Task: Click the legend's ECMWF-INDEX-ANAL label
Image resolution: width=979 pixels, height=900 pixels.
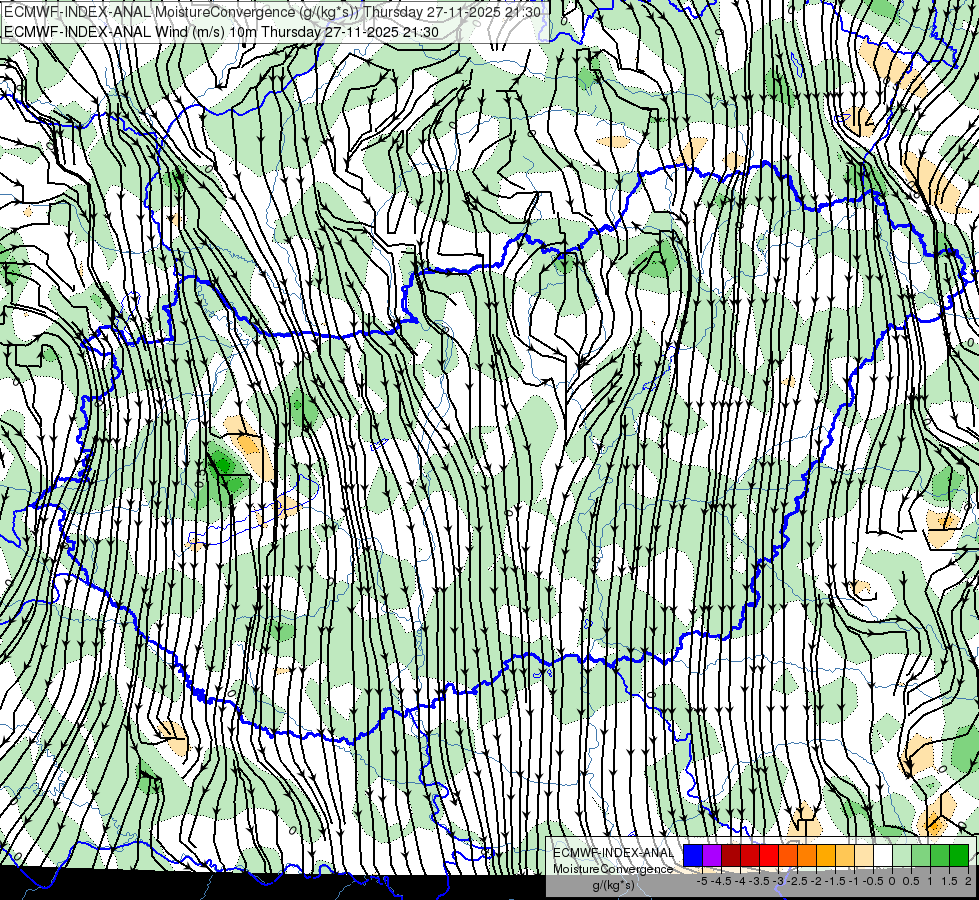Action: click(614, 853)
